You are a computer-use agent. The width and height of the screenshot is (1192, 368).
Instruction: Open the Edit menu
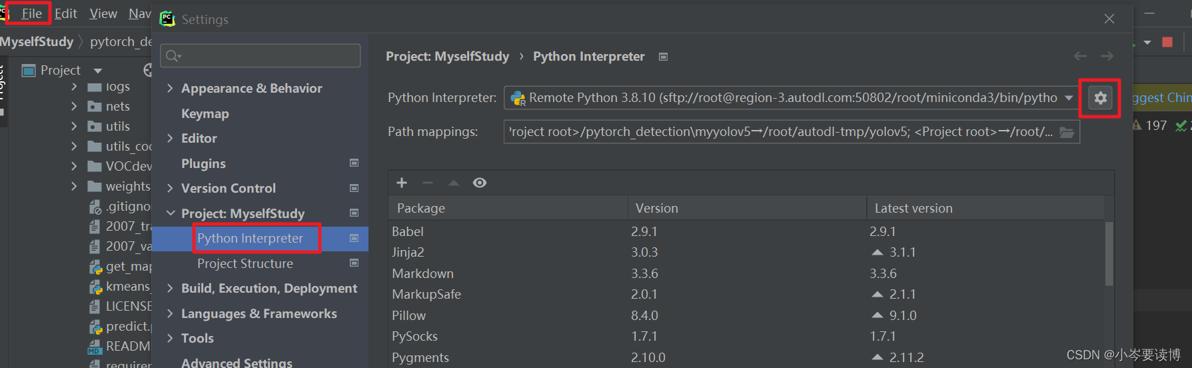tap(65, 14)
